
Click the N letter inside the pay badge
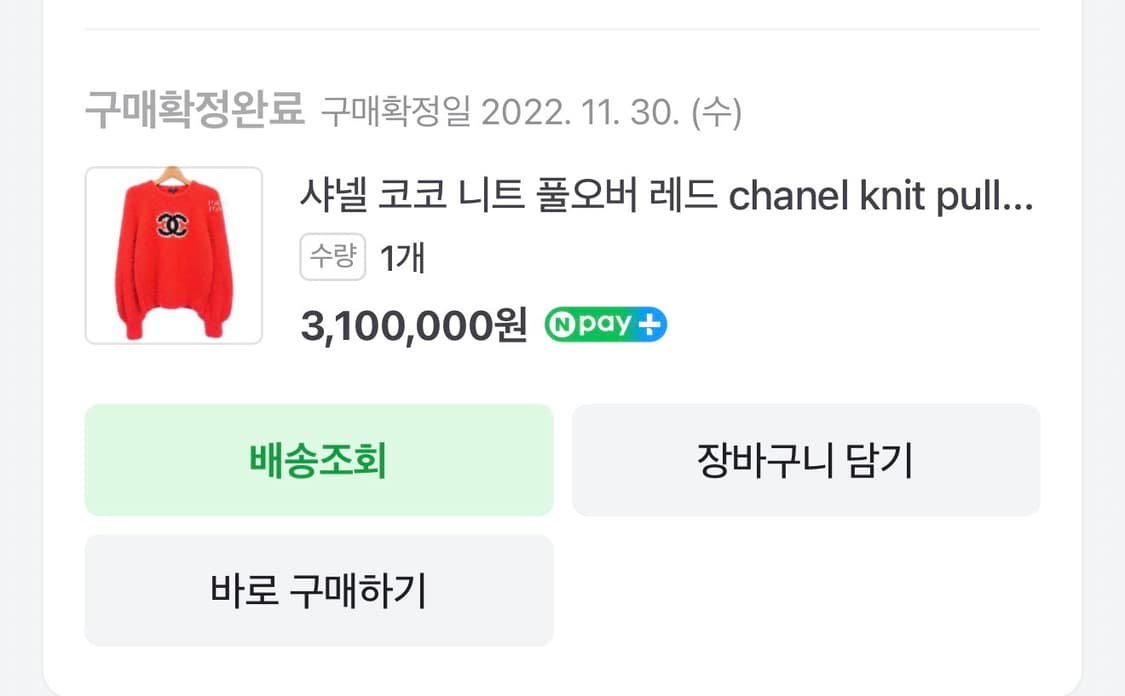click(x=566, y=323)
